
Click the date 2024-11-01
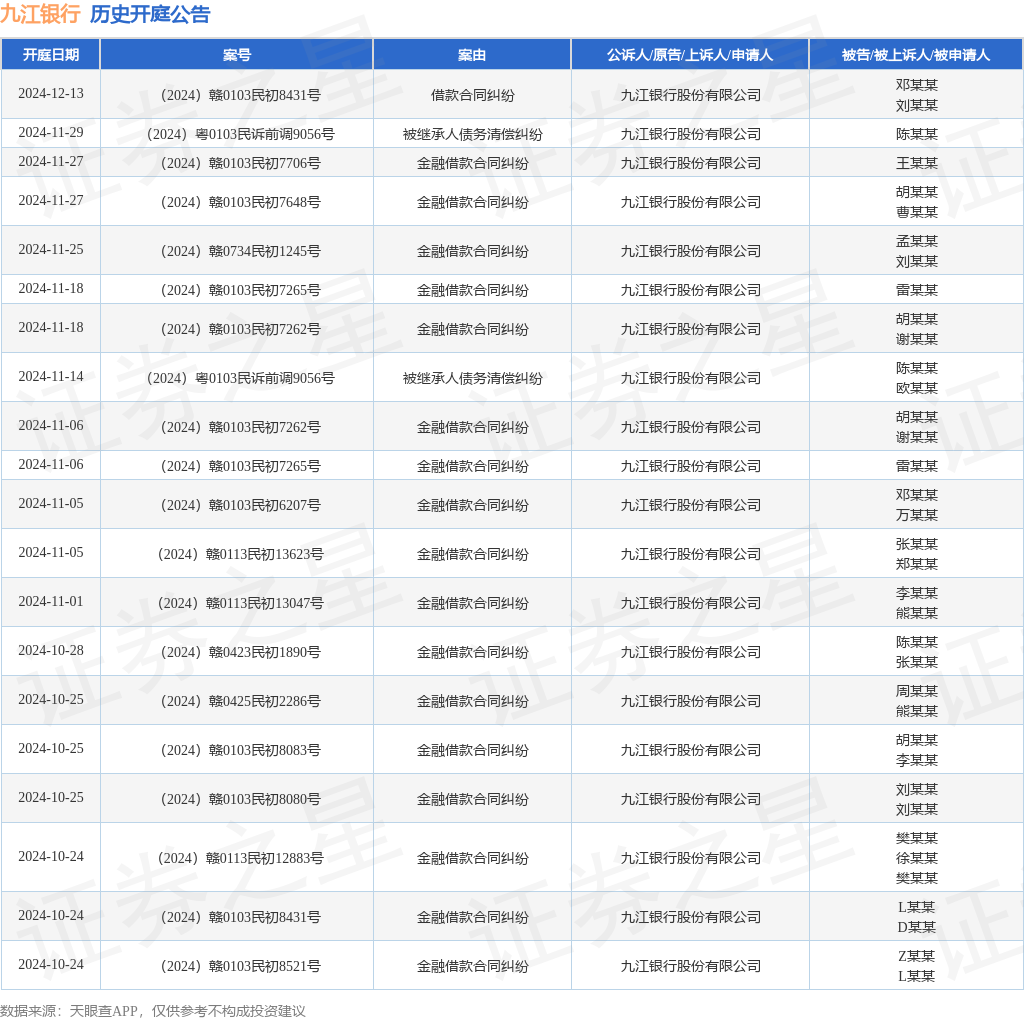(x=51, y=601)
